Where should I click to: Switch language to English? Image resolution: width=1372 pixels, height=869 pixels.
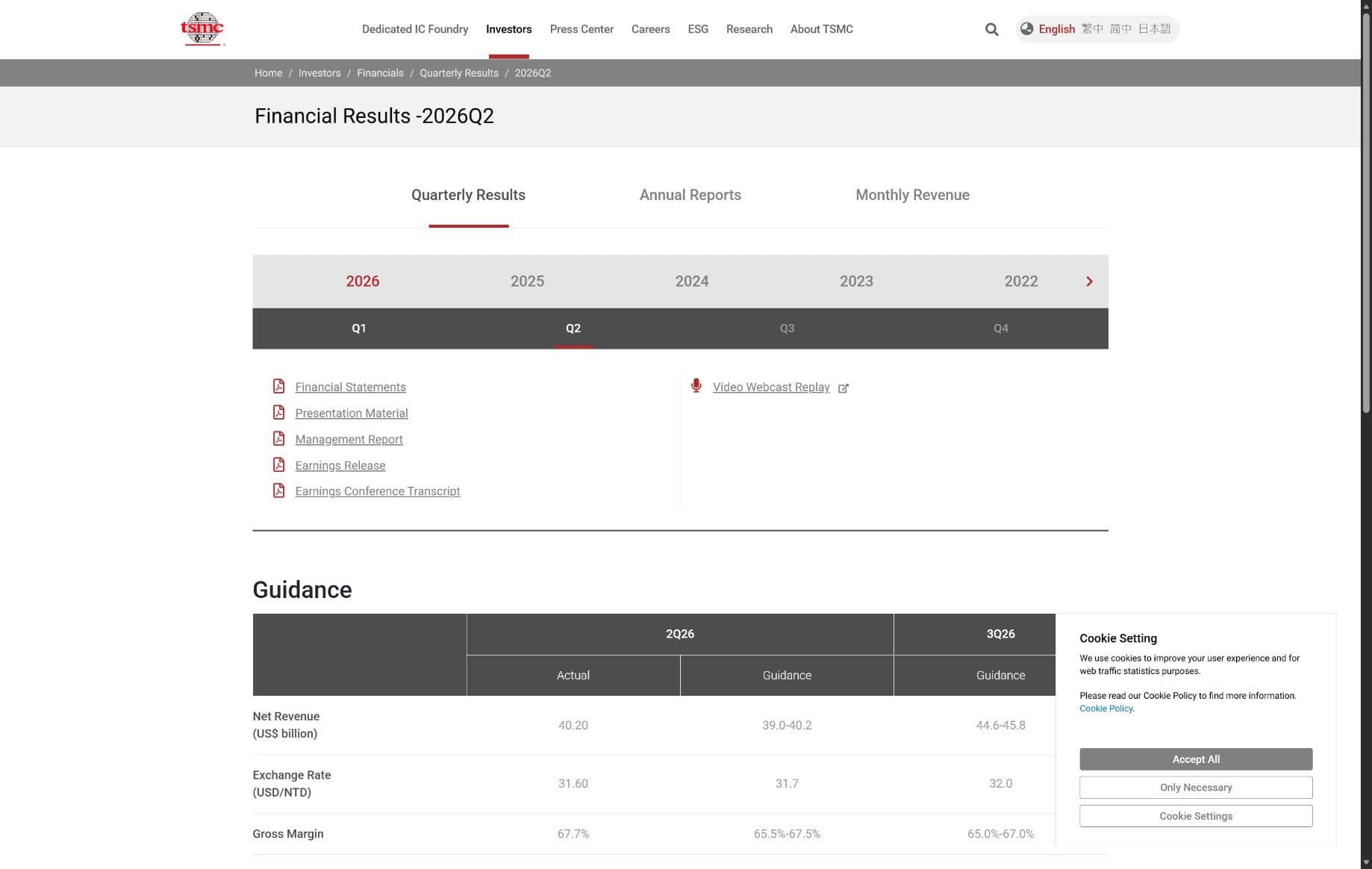pos(1057,29)
